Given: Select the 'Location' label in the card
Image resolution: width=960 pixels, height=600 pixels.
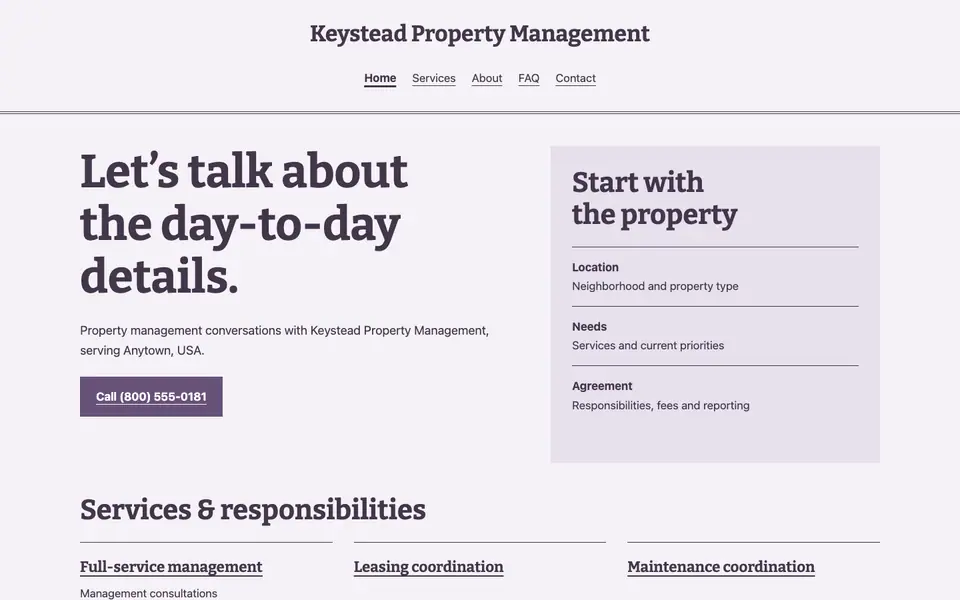Looking at the screenshot, I should pos(595,268).
